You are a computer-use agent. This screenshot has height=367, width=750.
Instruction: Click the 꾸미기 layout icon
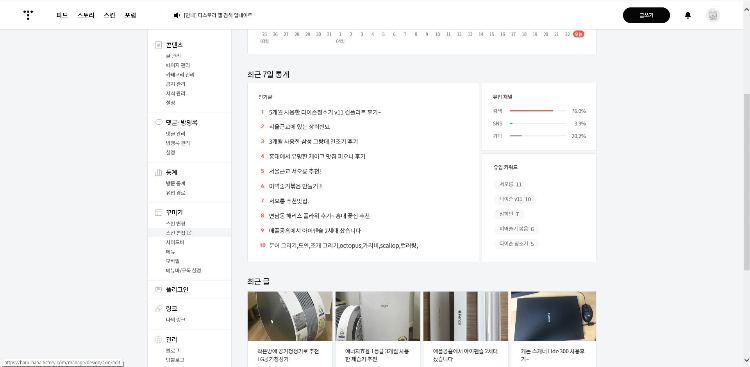click(x=158, y=212)
